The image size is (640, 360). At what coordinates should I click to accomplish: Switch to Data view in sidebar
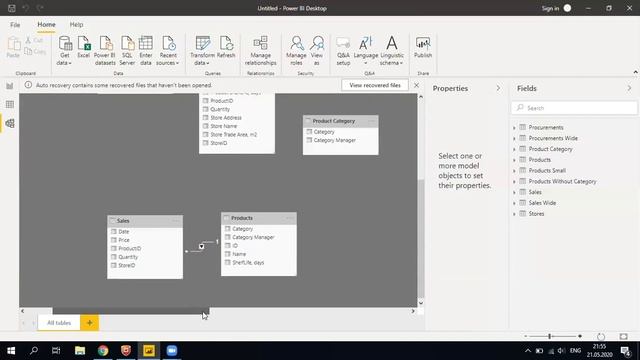[10, 104]
